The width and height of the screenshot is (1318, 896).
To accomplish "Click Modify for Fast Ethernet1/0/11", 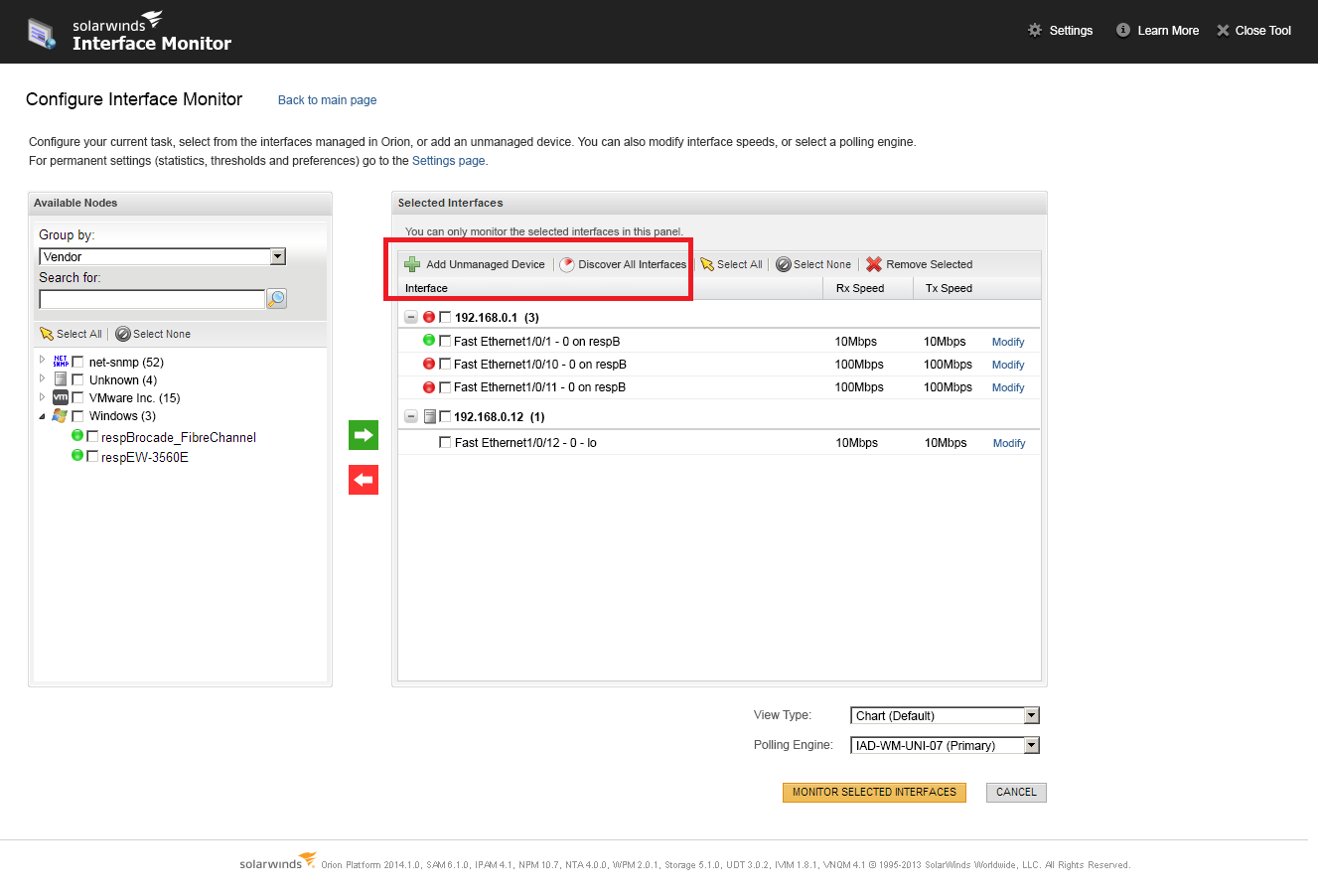I will point(1008,387).
